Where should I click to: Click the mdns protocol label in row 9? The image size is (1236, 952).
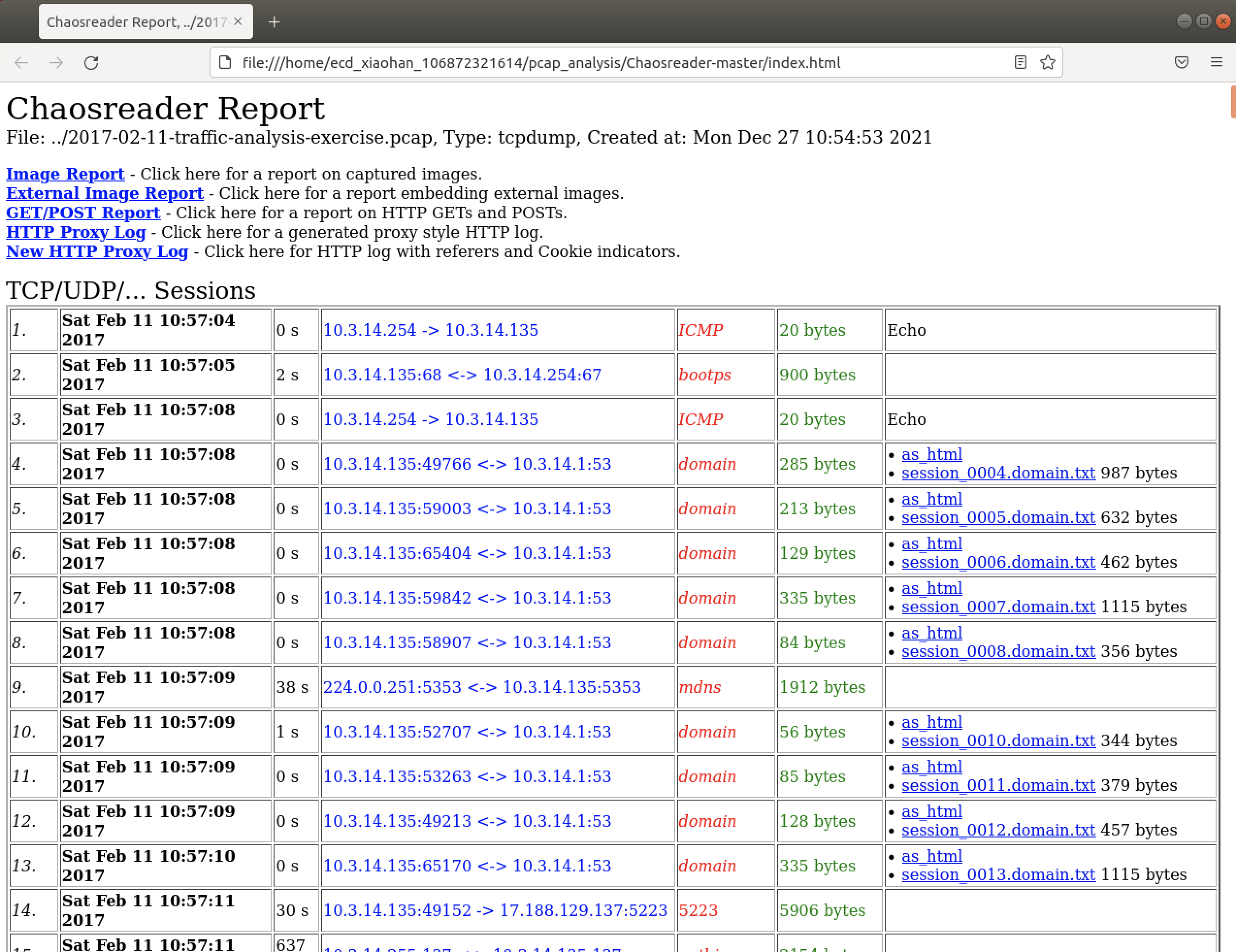coord(699,688)
